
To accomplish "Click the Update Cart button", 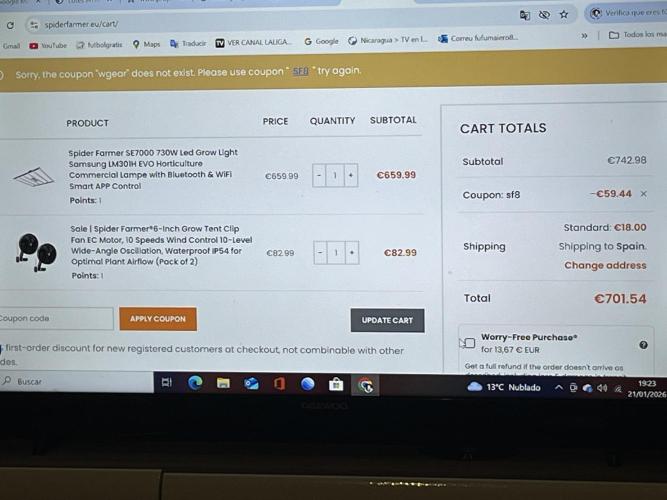I will click(387, 320).
